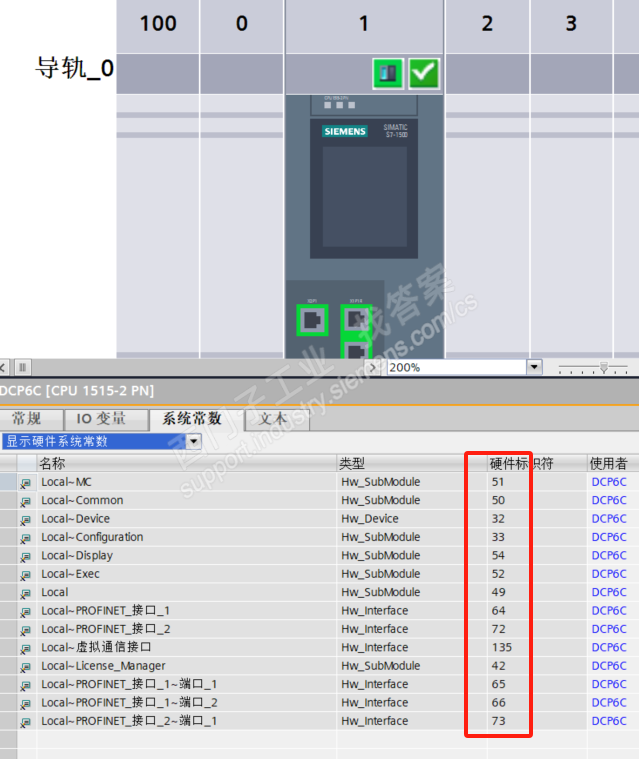Select the Local~Common name cell

187,500
